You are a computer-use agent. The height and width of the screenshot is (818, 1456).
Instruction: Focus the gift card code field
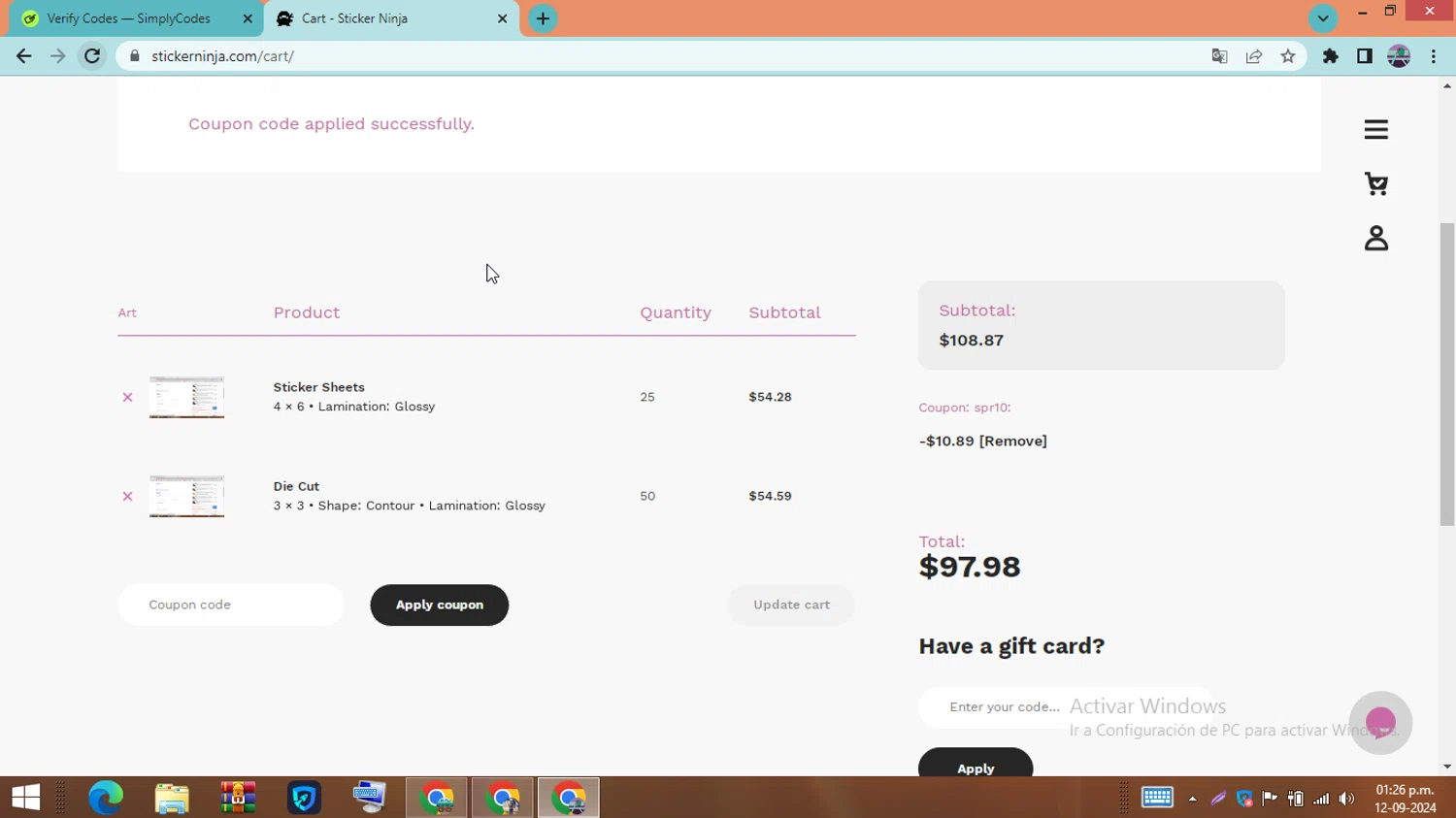pos(1065,706)
